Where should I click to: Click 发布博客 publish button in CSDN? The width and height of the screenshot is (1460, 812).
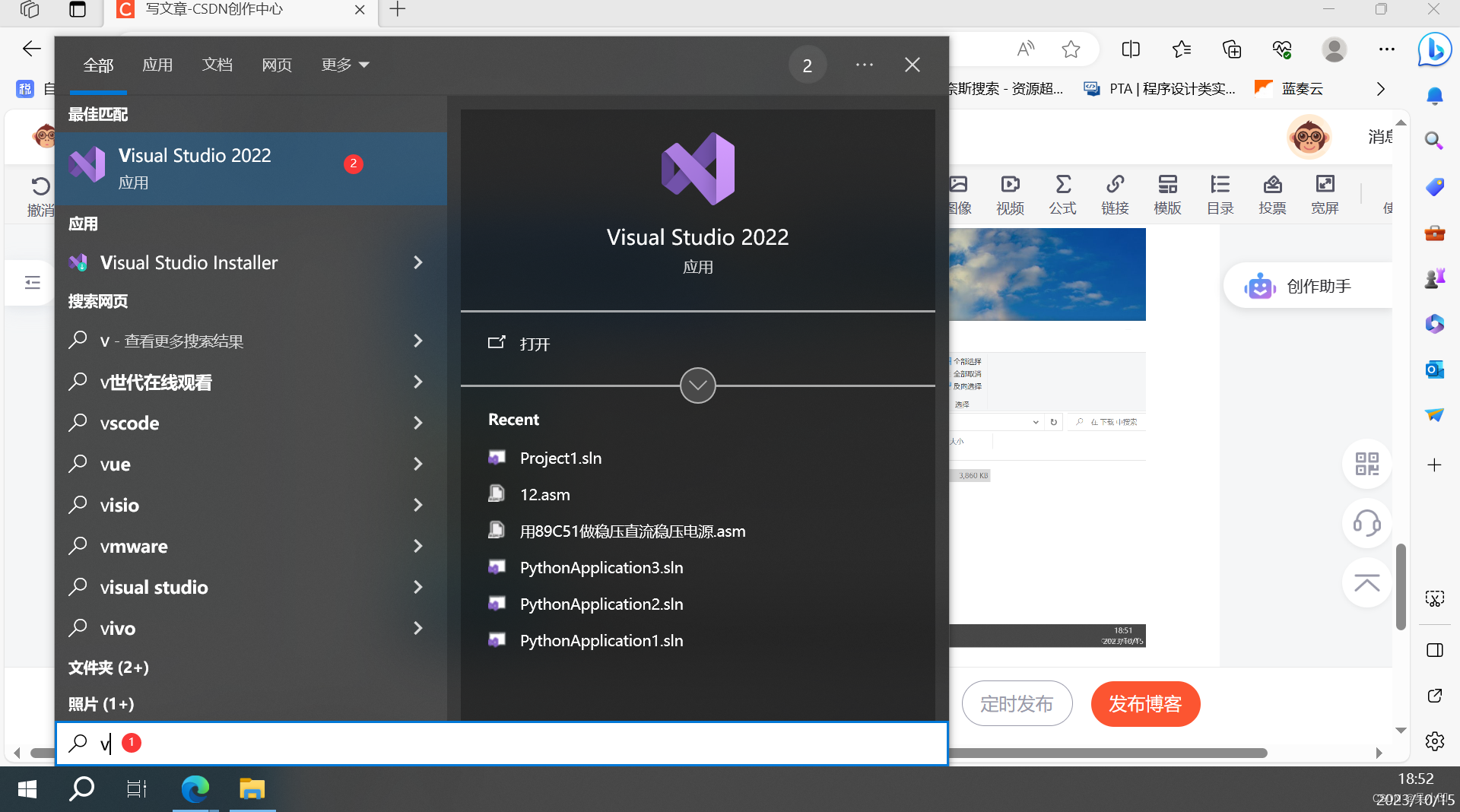point(1145,704)
